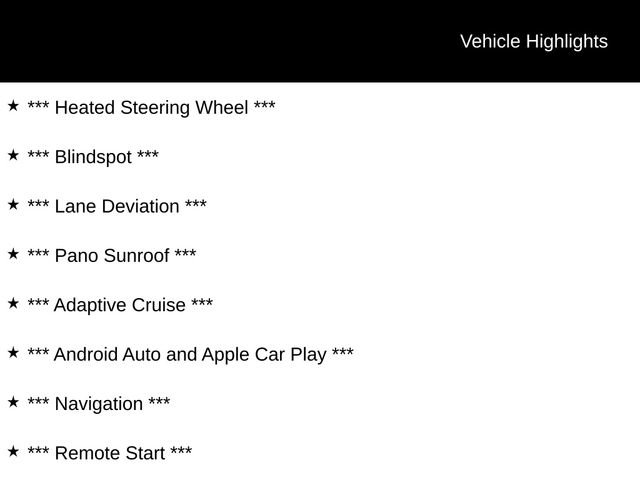Click the word 'Heated' in first highlight
Screen dimensions: 640x480
click(84, 107)
